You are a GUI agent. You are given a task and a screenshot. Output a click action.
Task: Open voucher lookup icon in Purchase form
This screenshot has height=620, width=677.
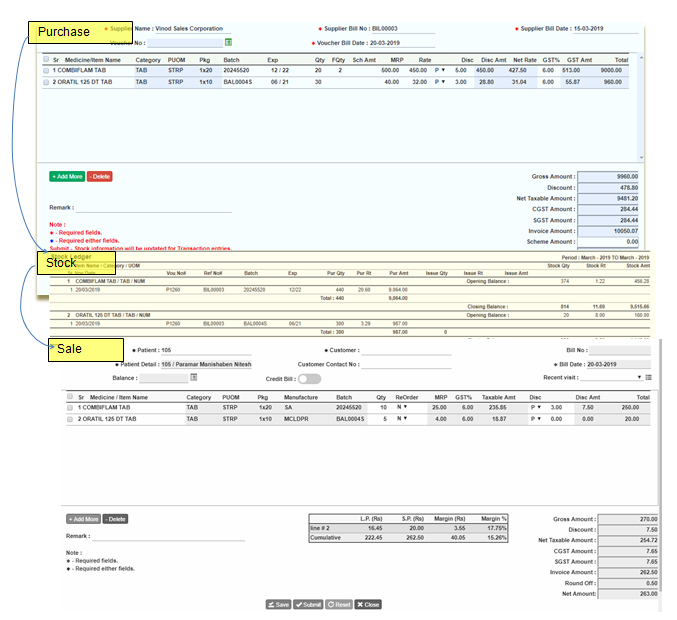228,42
